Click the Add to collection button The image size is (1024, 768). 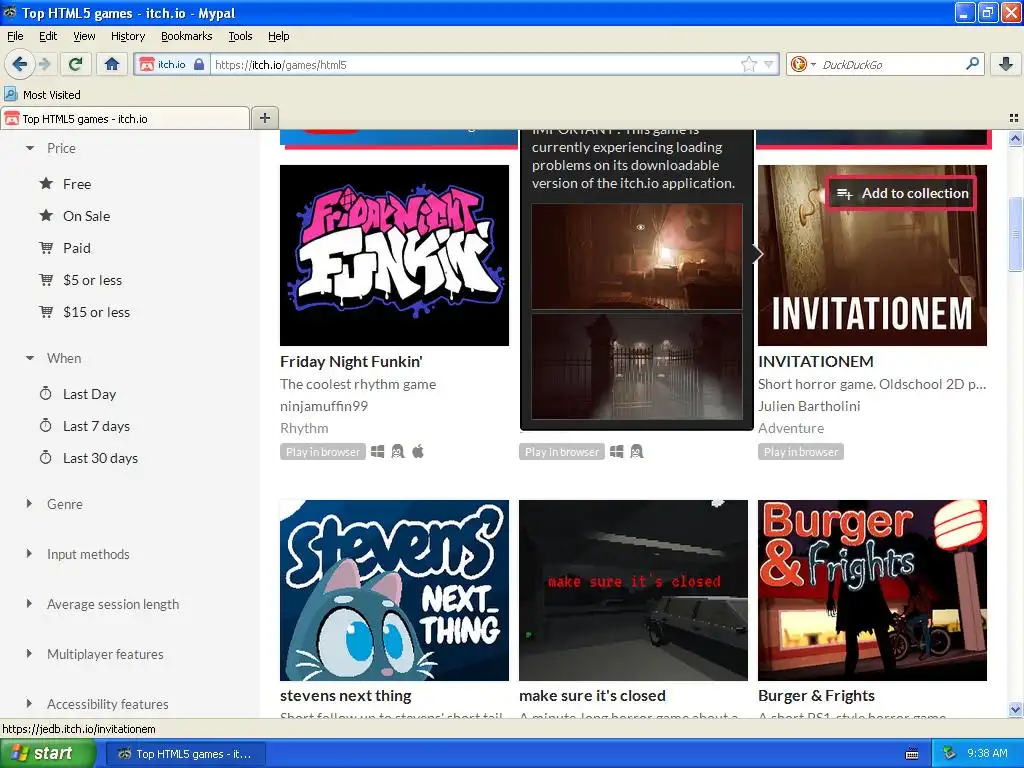[x=902, y=193]
